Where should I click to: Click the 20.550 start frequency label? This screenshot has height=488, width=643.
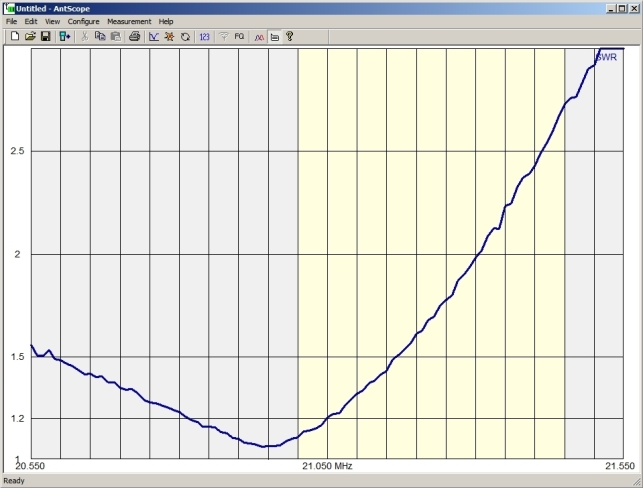point(30,466)
